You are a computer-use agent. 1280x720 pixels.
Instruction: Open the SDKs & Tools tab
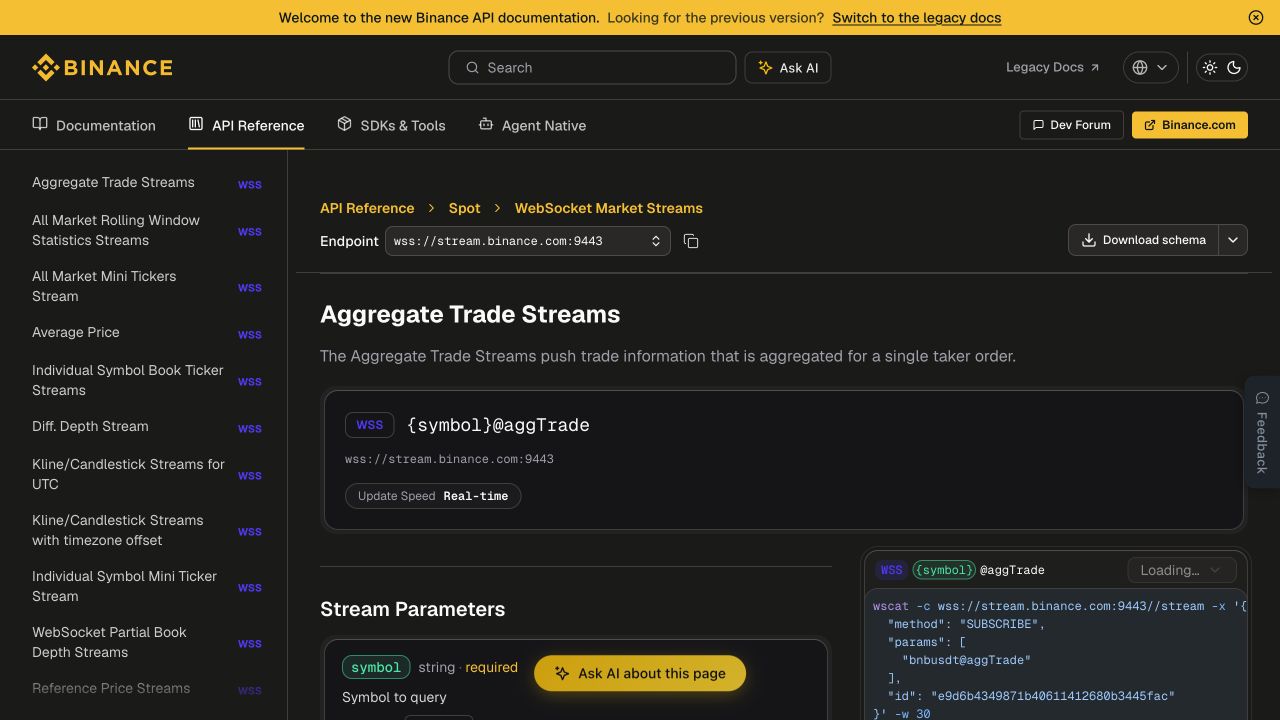click(391, 125)
